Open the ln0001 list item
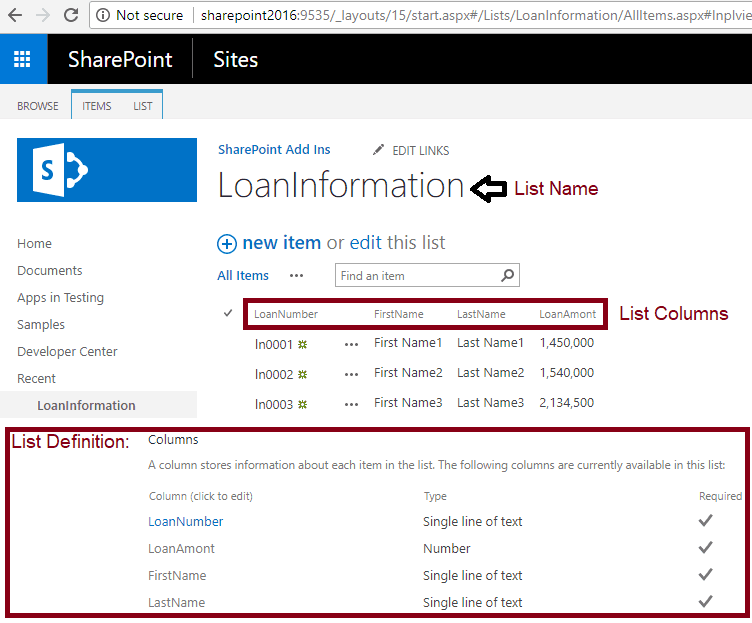This screenshot has width=752, height=623. pyautogui.click(x=273, y=344)
